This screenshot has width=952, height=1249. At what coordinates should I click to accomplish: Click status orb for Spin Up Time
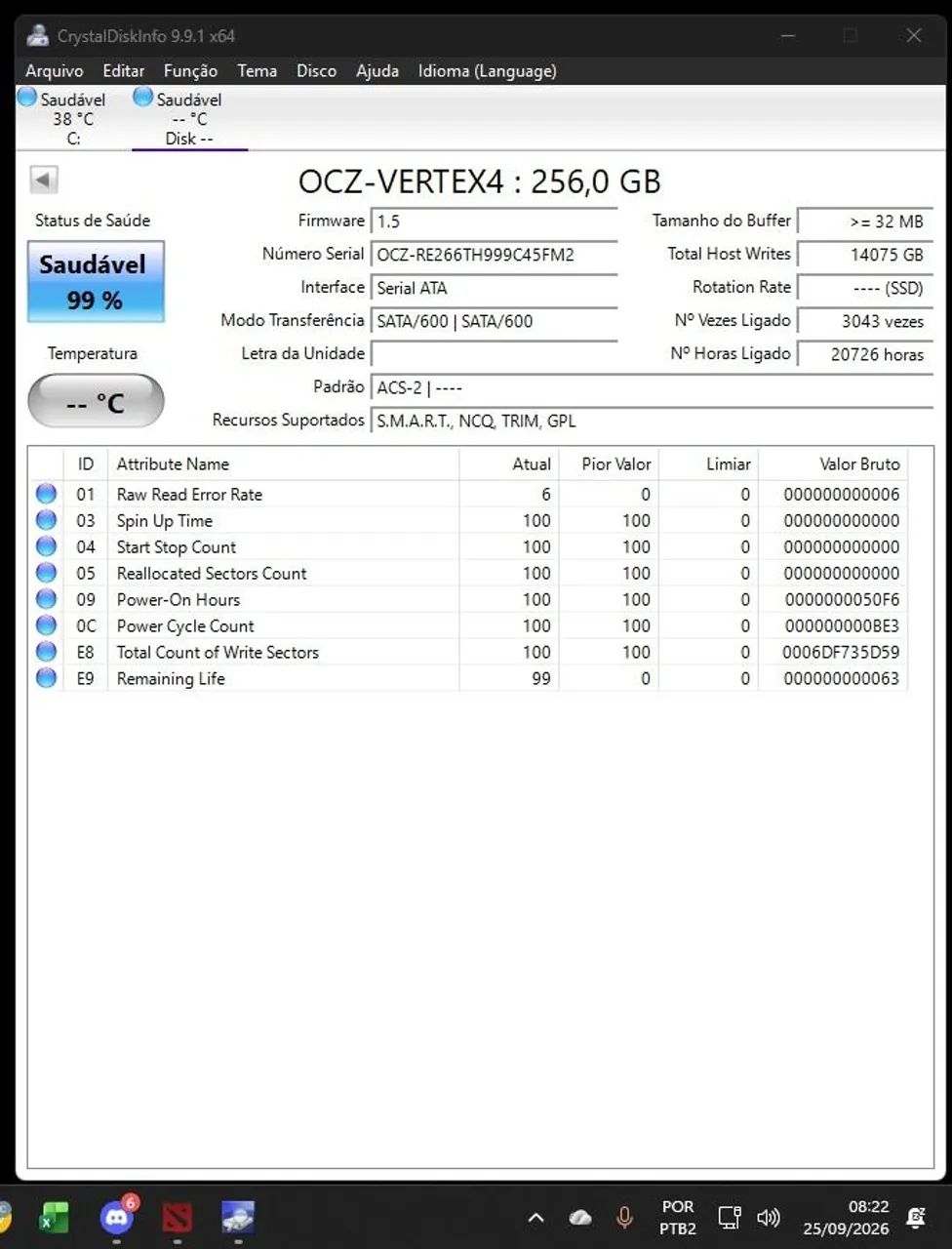(46, 520)
